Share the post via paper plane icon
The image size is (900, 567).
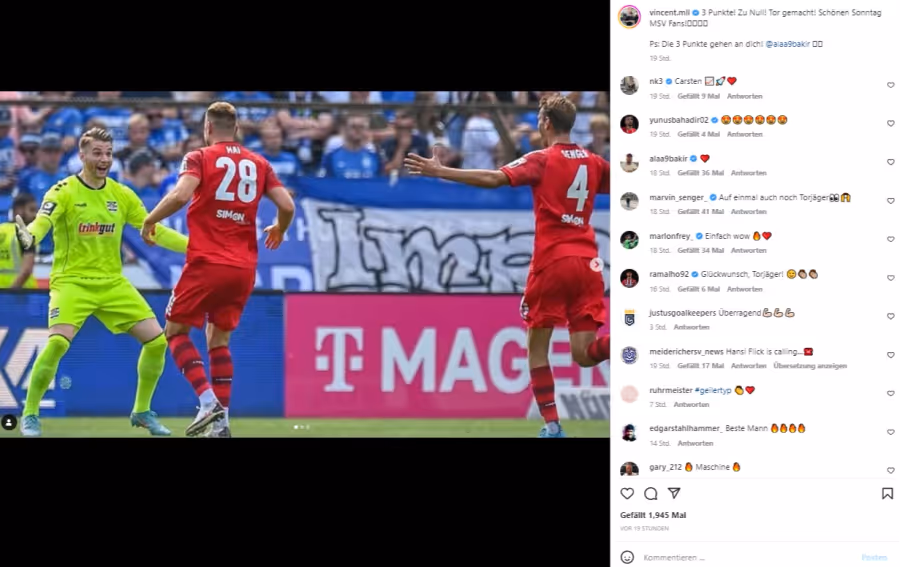(674, 493)
